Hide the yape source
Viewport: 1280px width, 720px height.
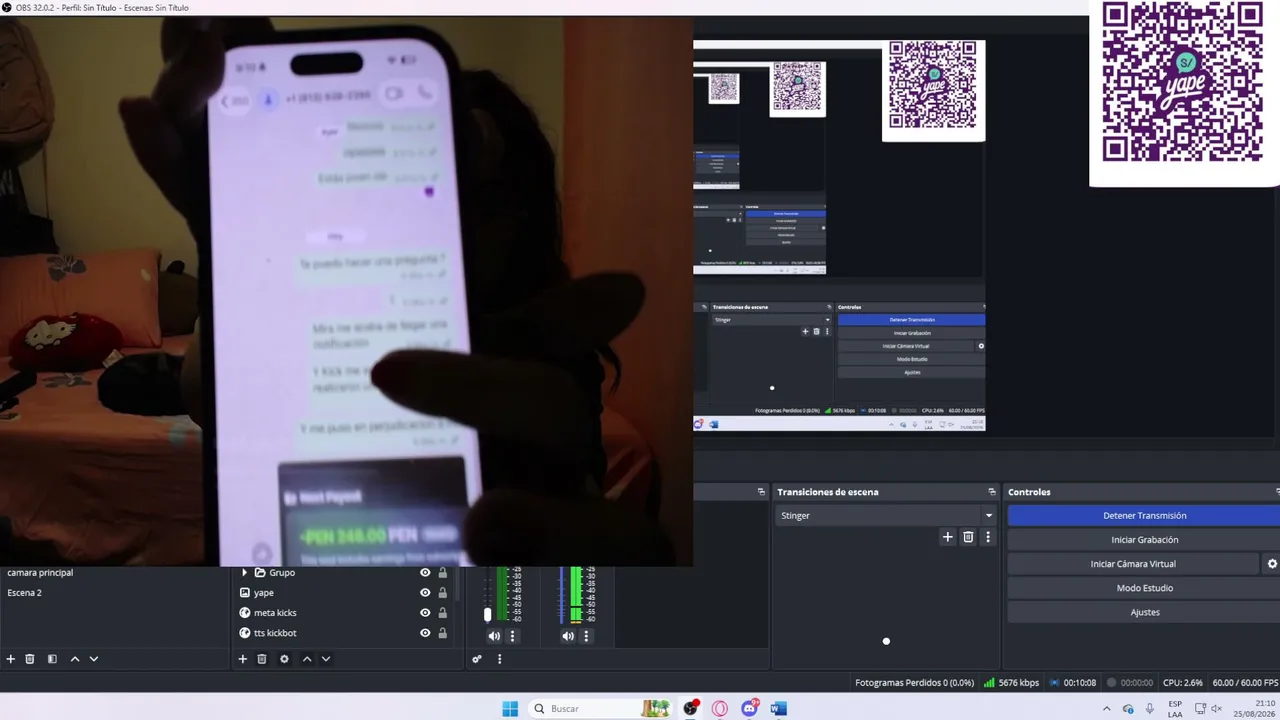click(x=425, y=593)
